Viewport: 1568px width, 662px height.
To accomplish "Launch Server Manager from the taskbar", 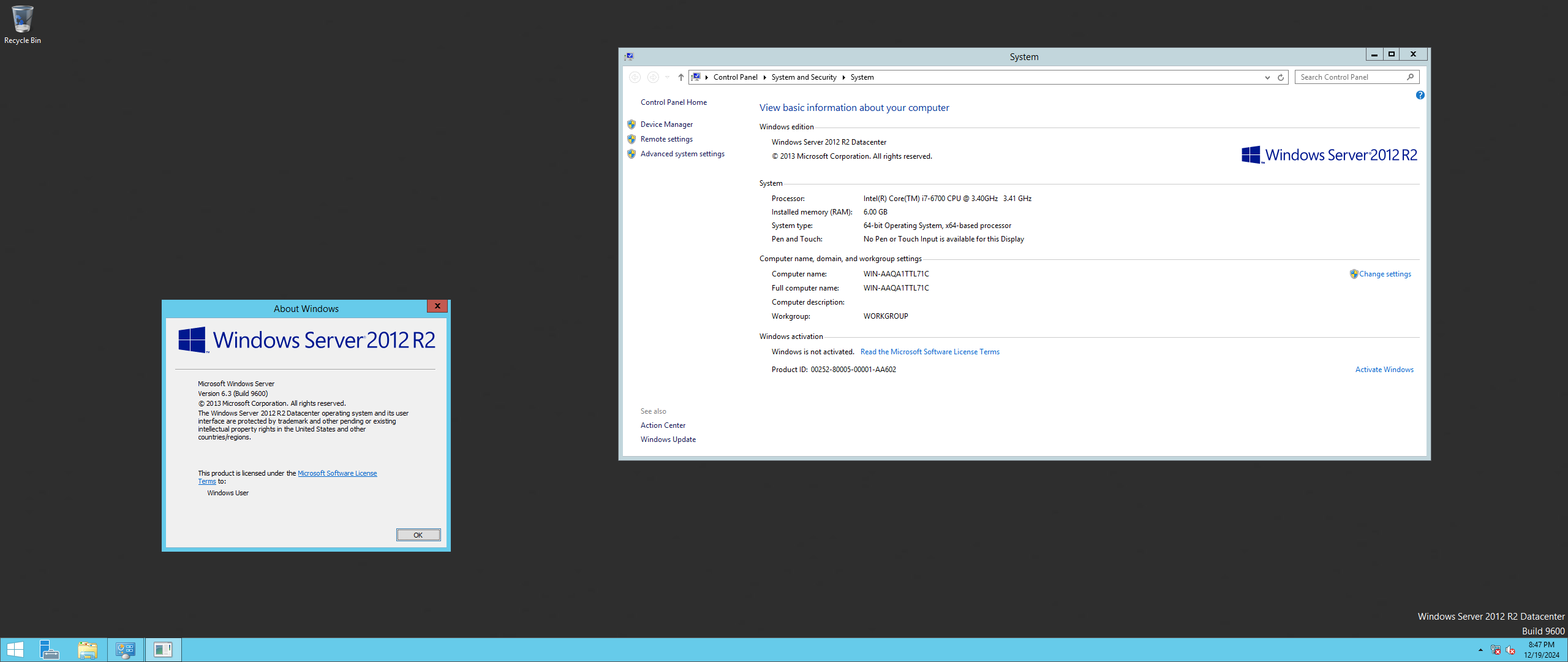I will point(49,650).
